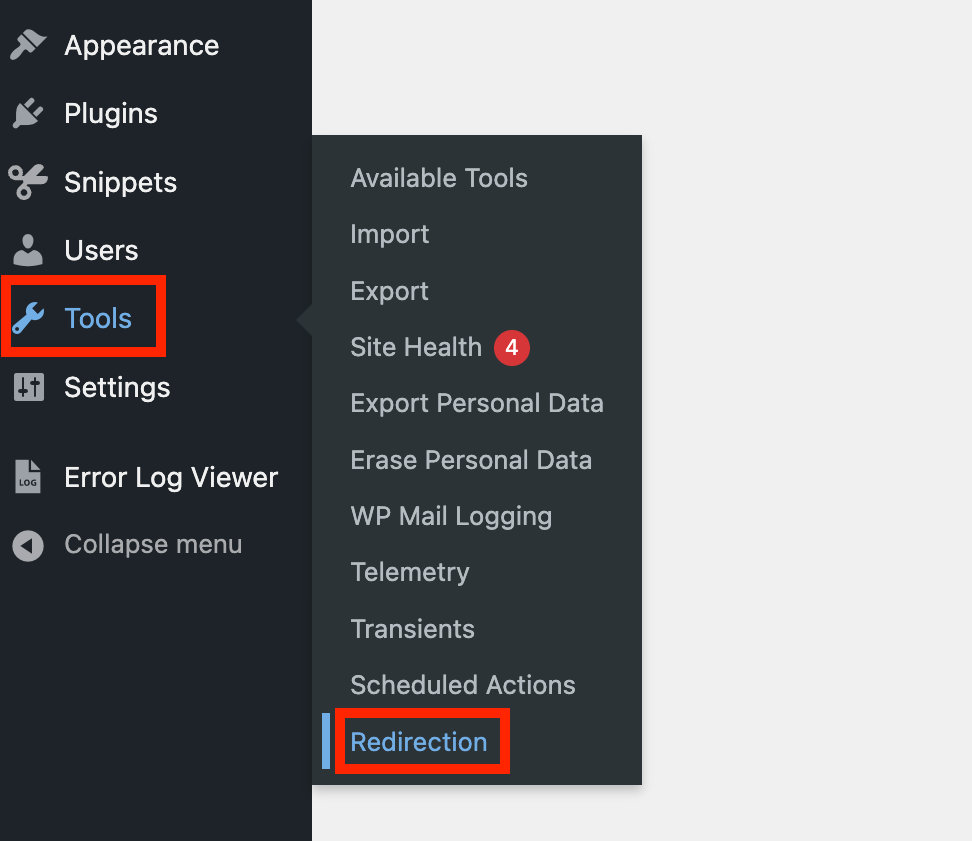This screenshot has height=841, width=972.
Task: Click the Error Log Viewer document icon
Action: 28,477
